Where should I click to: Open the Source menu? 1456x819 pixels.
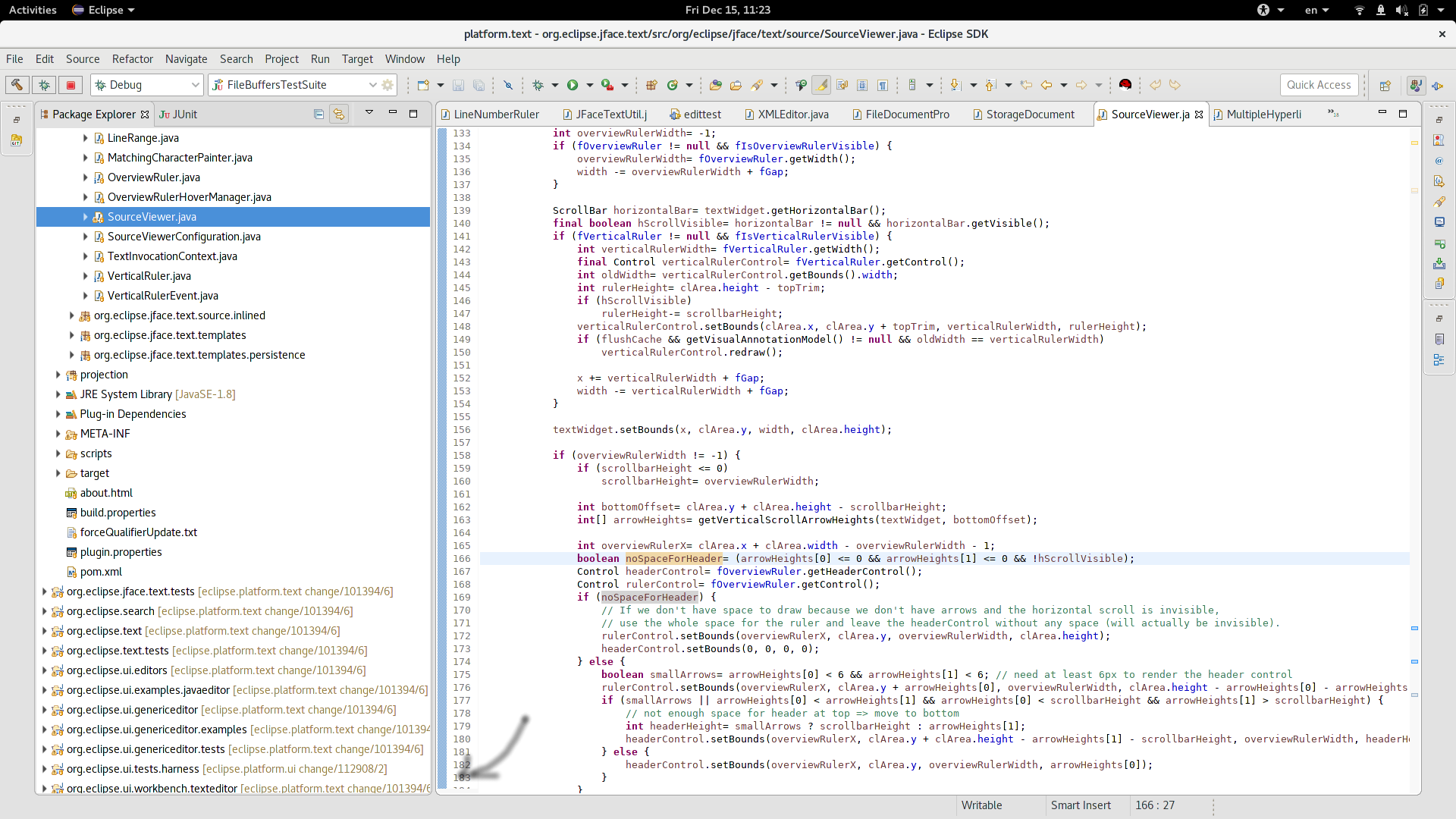click(x=83, y=59)
